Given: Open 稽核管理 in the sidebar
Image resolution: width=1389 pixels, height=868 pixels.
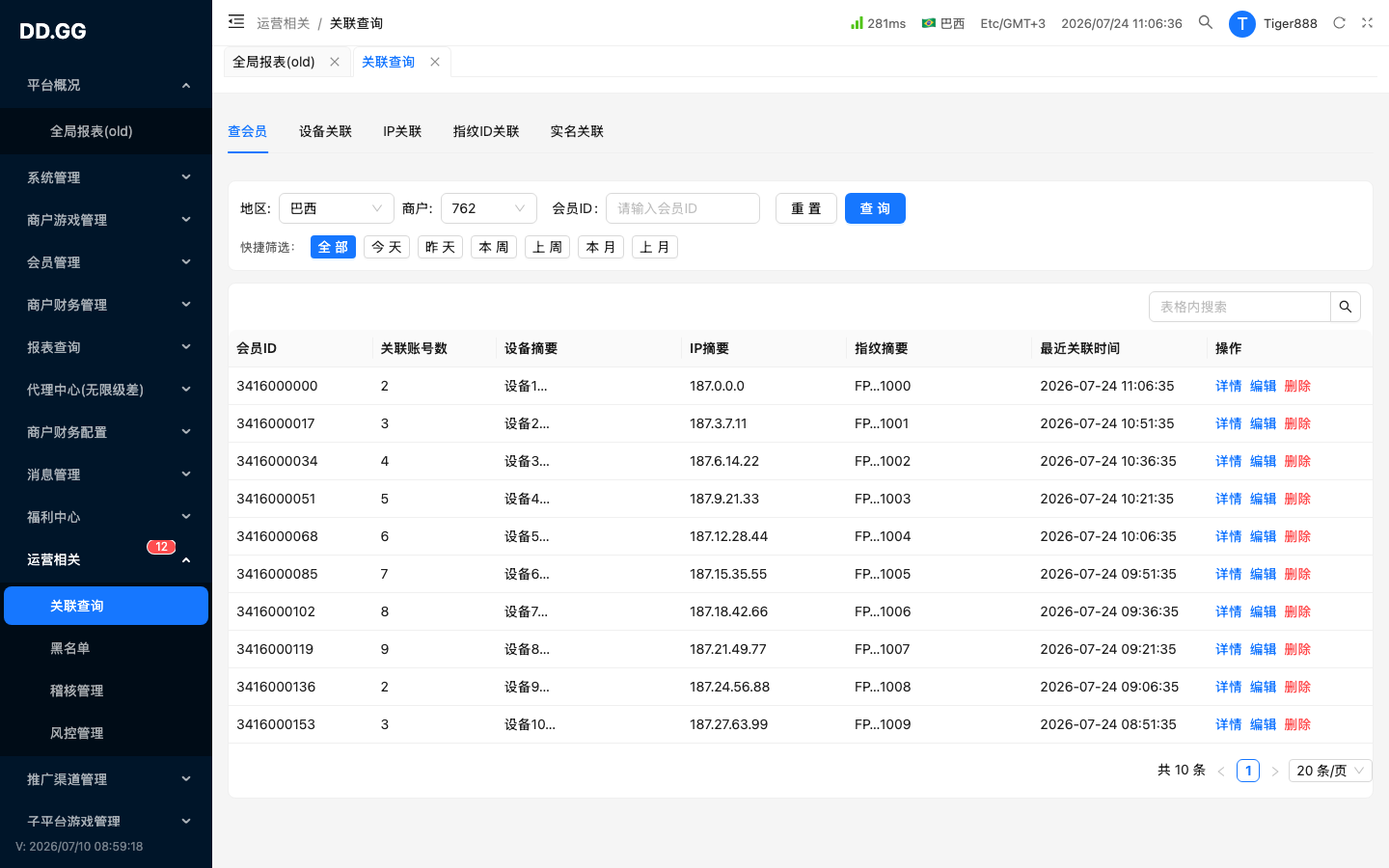Looking at the screenshot, I should [106, 691].
